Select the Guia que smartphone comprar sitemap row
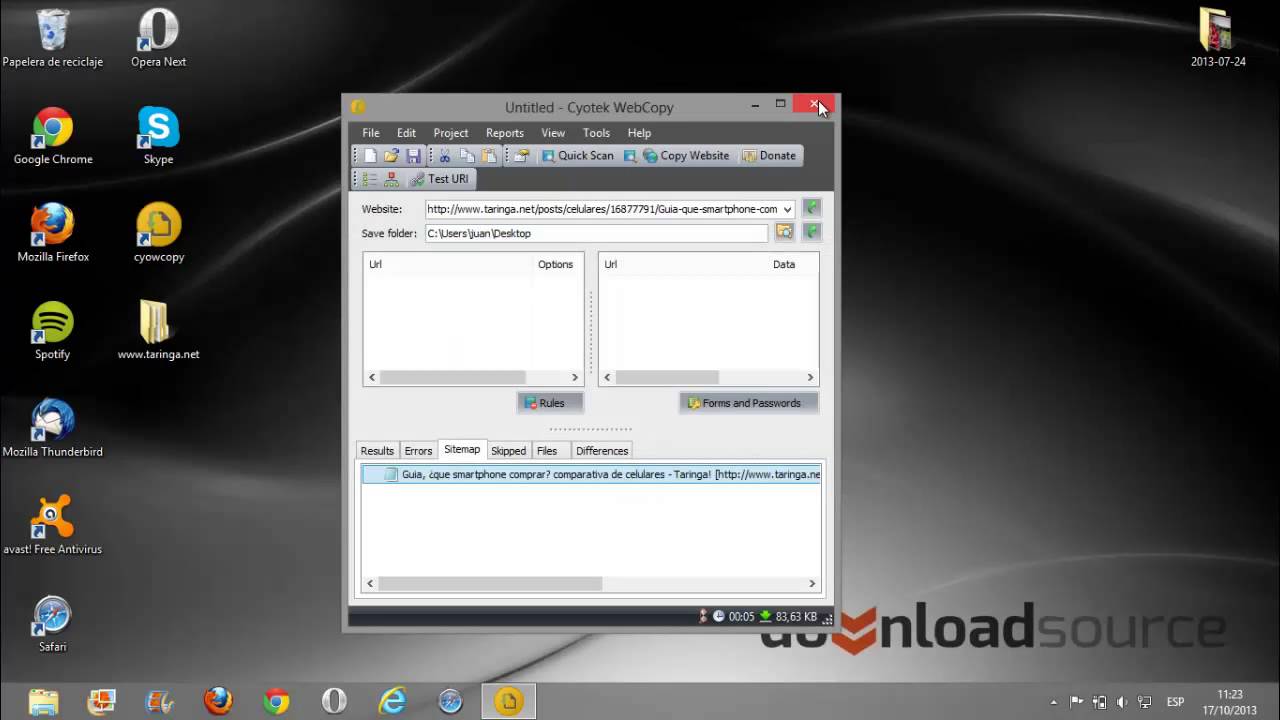The height and width of the screenshot is (720, 1280). (591, 475)
